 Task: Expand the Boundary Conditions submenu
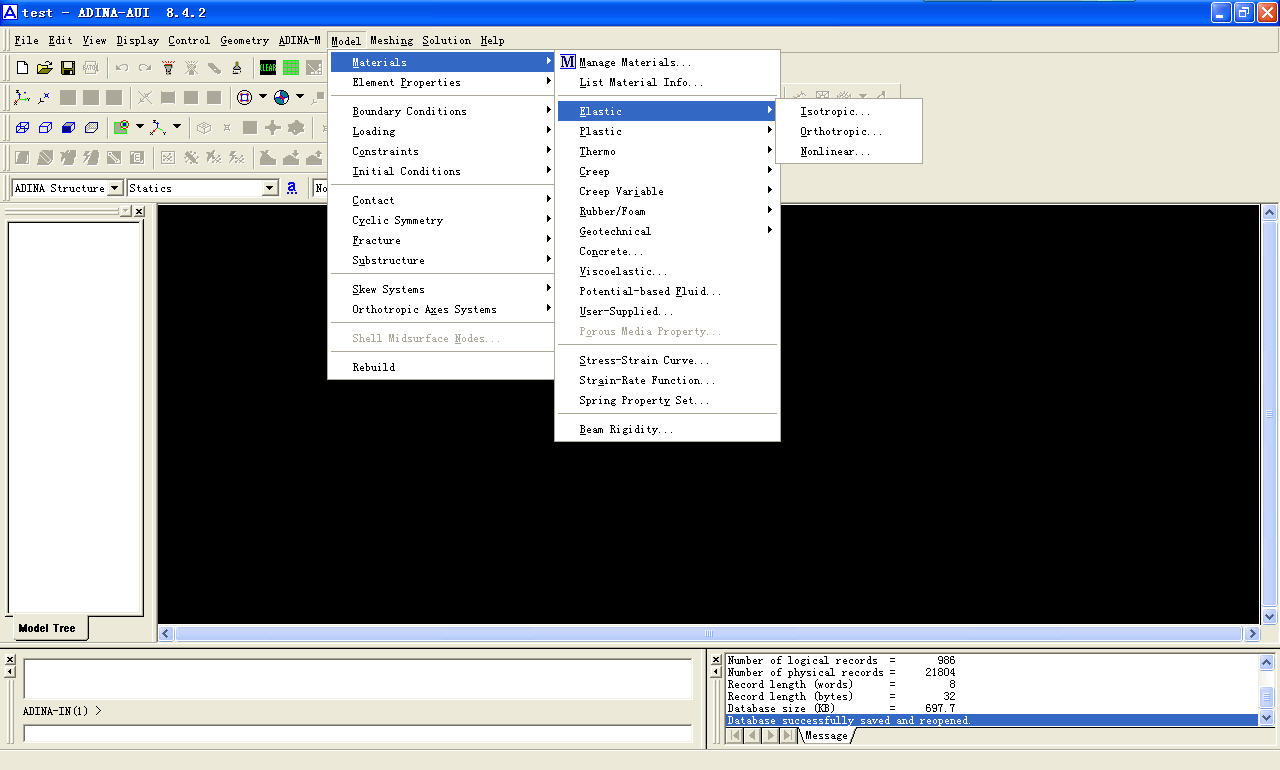coord(442,111)
